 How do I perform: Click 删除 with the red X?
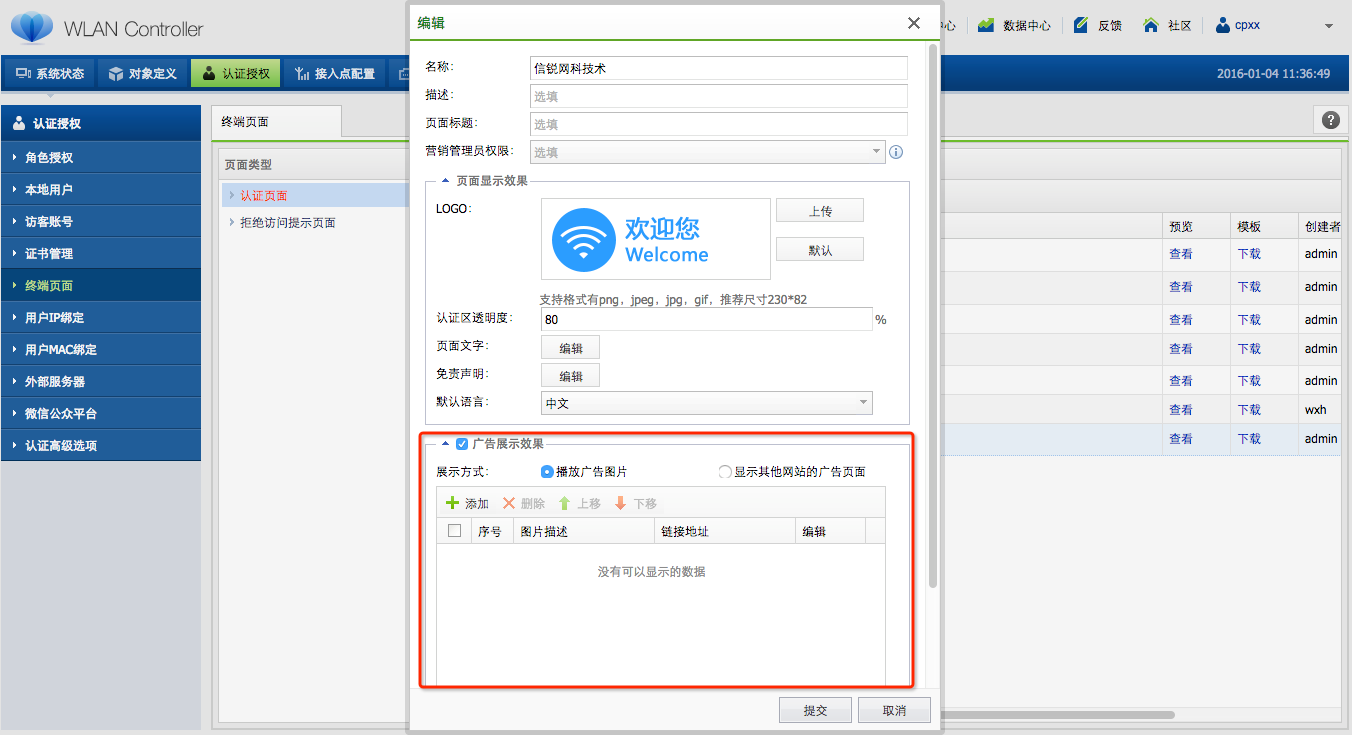click(524, 503)
